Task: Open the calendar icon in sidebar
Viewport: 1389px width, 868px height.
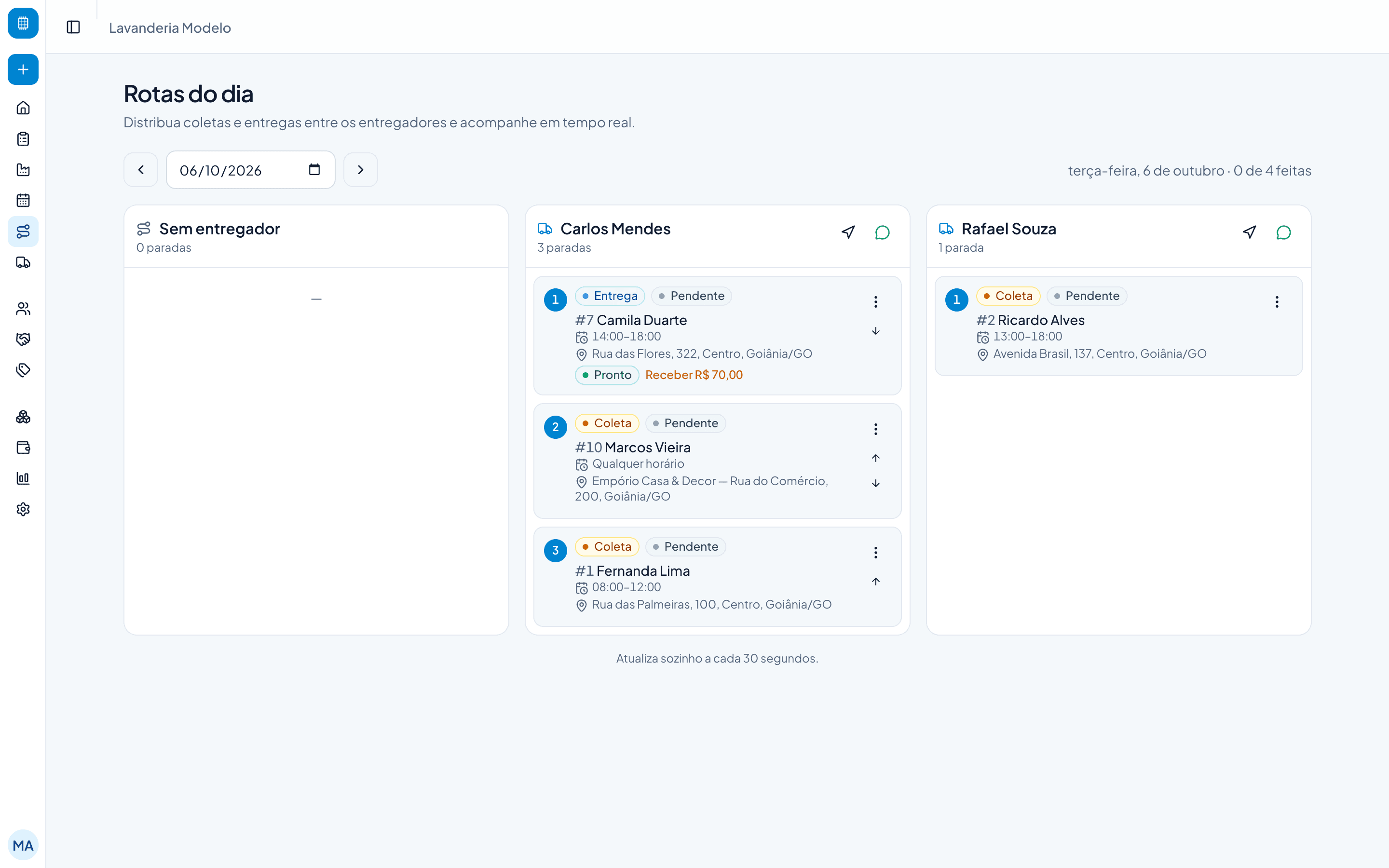Action: click(x=23, y=200)
